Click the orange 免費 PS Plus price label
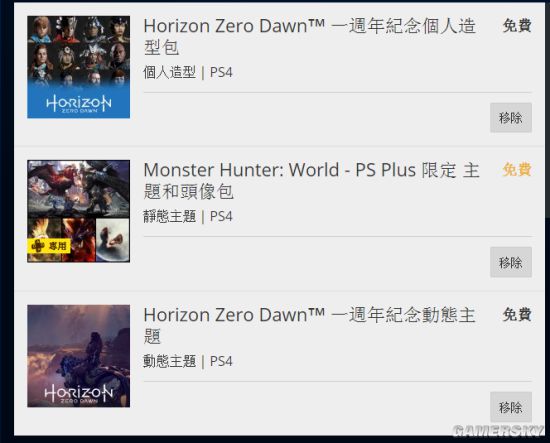 [x=517, y=170]
